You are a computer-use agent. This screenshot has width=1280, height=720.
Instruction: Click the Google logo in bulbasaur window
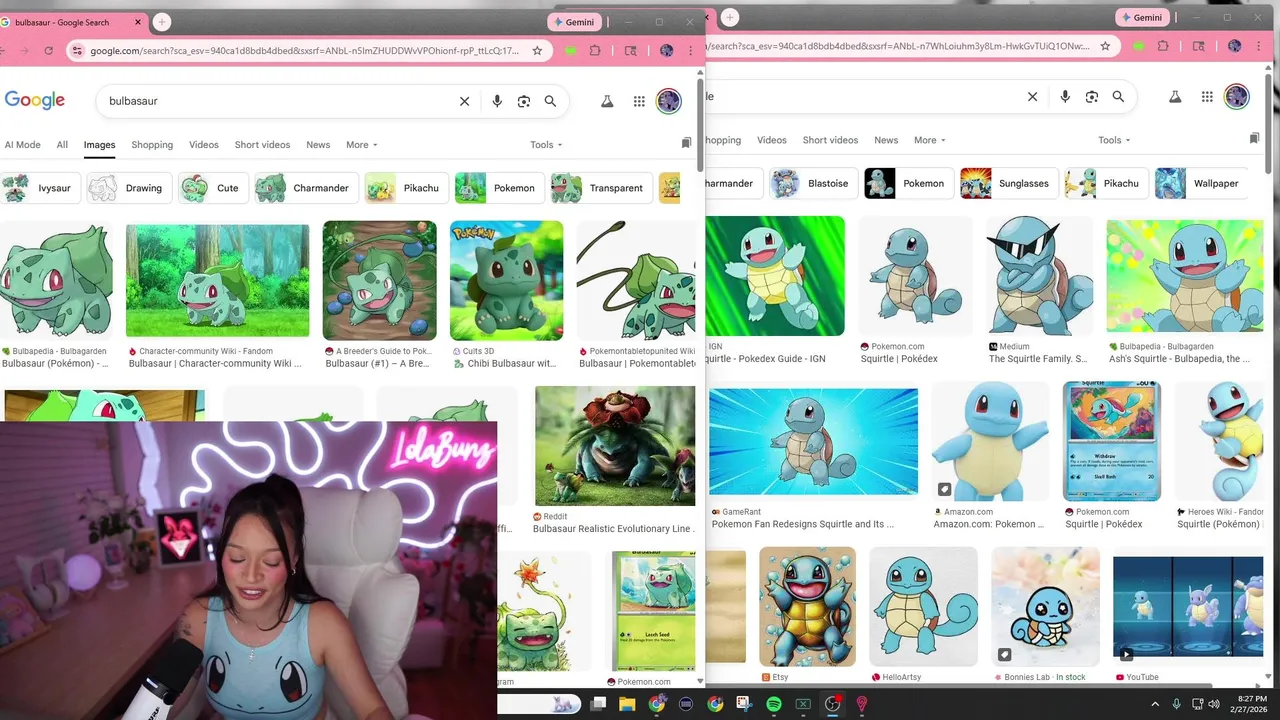point(35,100)
